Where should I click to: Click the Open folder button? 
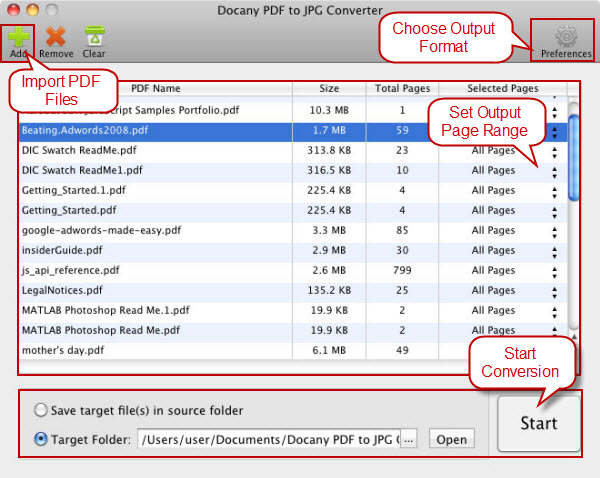[451, 440]
